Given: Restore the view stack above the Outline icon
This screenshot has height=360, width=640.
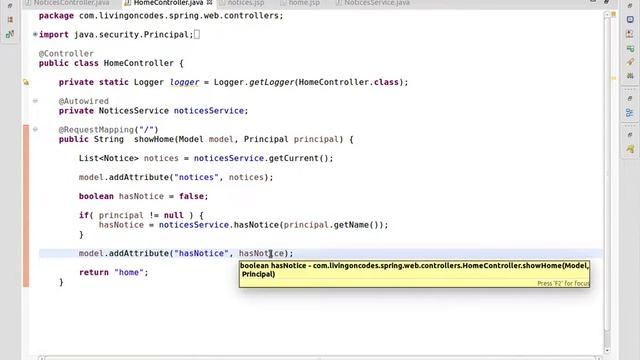Looking at the screenshot, I should [630, 99].
